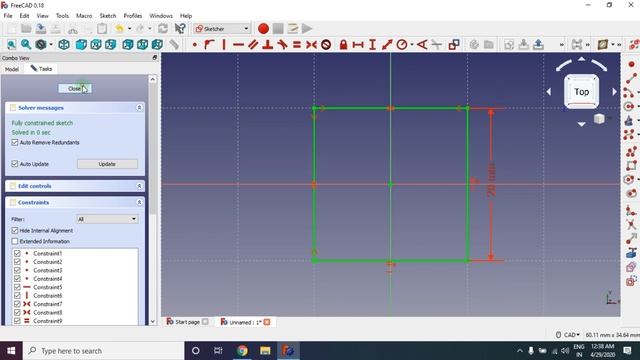Click the Combo View scrollbar down arrow
Viewport: 640px width, 360px height.
pos(153,322)
